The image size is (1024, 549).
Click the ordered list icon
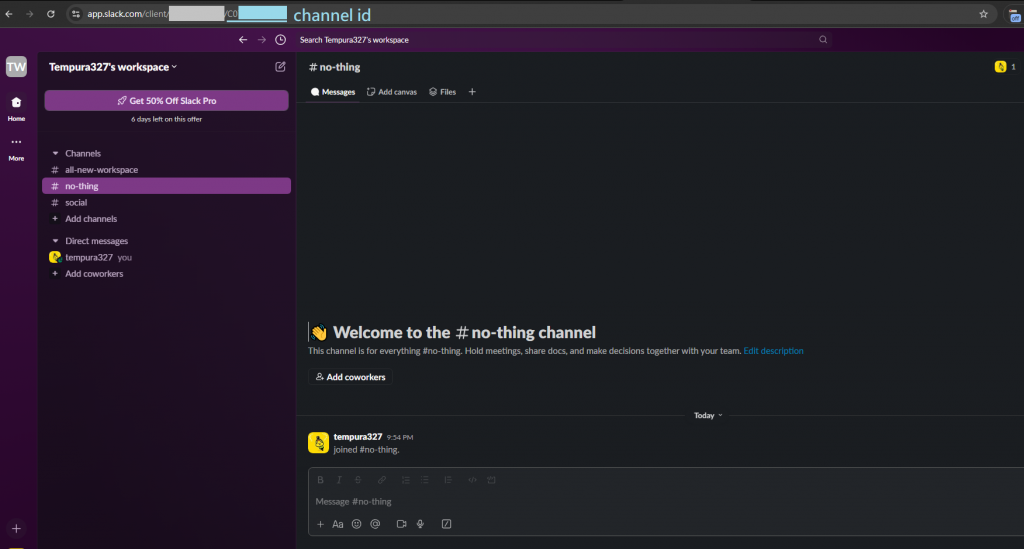click(x=406, y=480)
